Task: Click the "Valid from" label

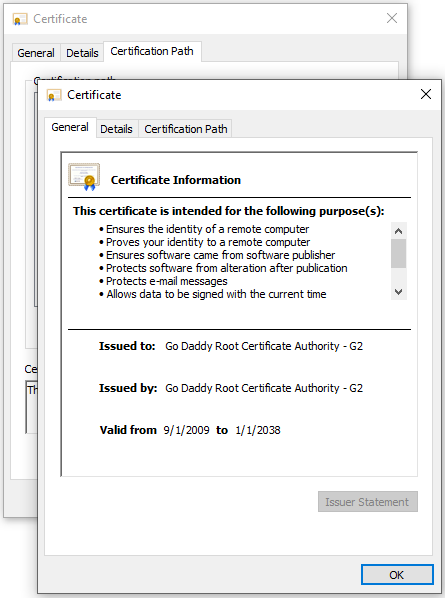Action: (128, 430)
